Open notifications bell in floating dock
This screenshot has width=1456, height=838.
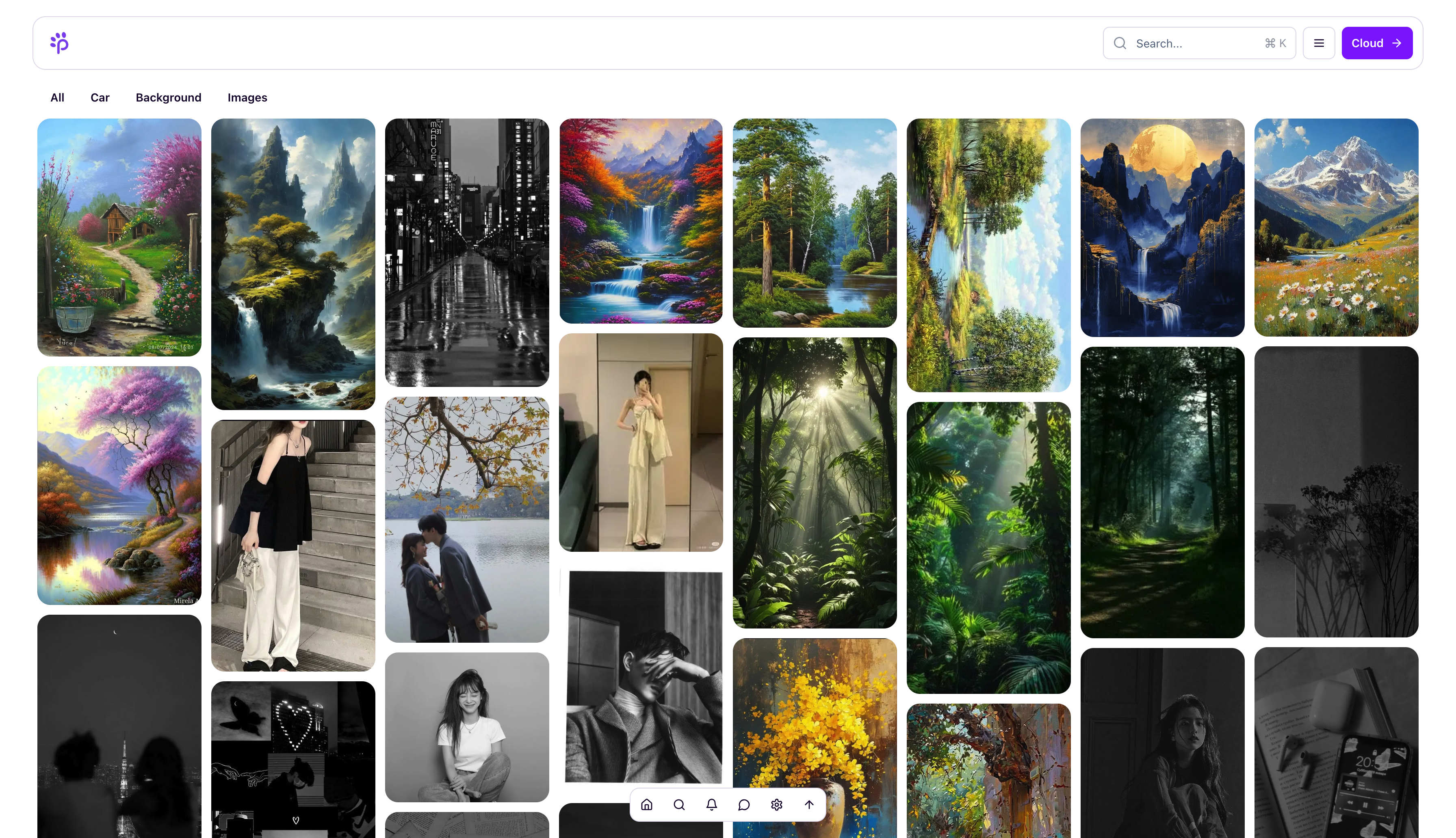point(712,805)
